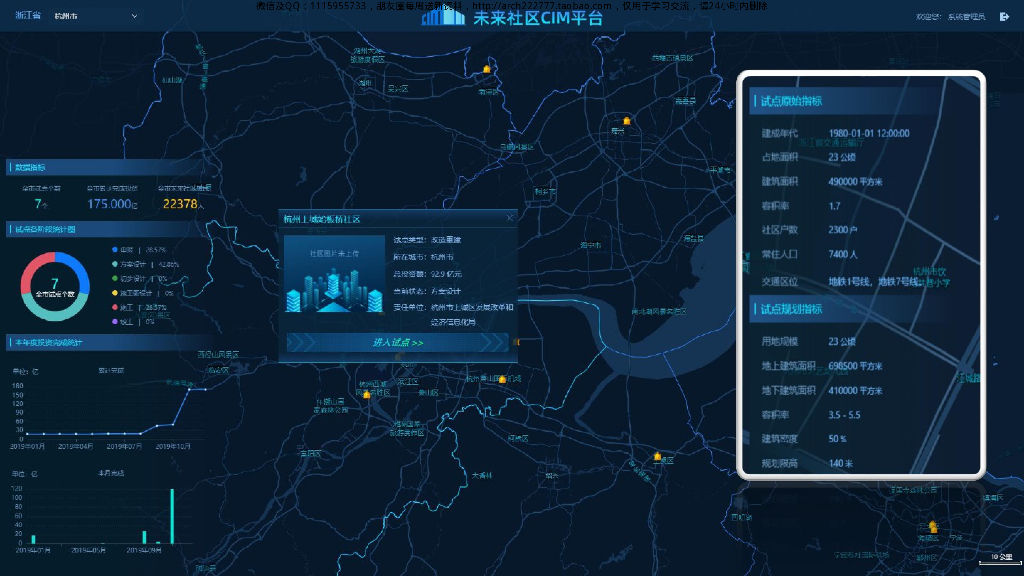Toggle the 累计完成 line chart legend
The height and width of the screenshot is (576, 1024).
coord(111,370)
